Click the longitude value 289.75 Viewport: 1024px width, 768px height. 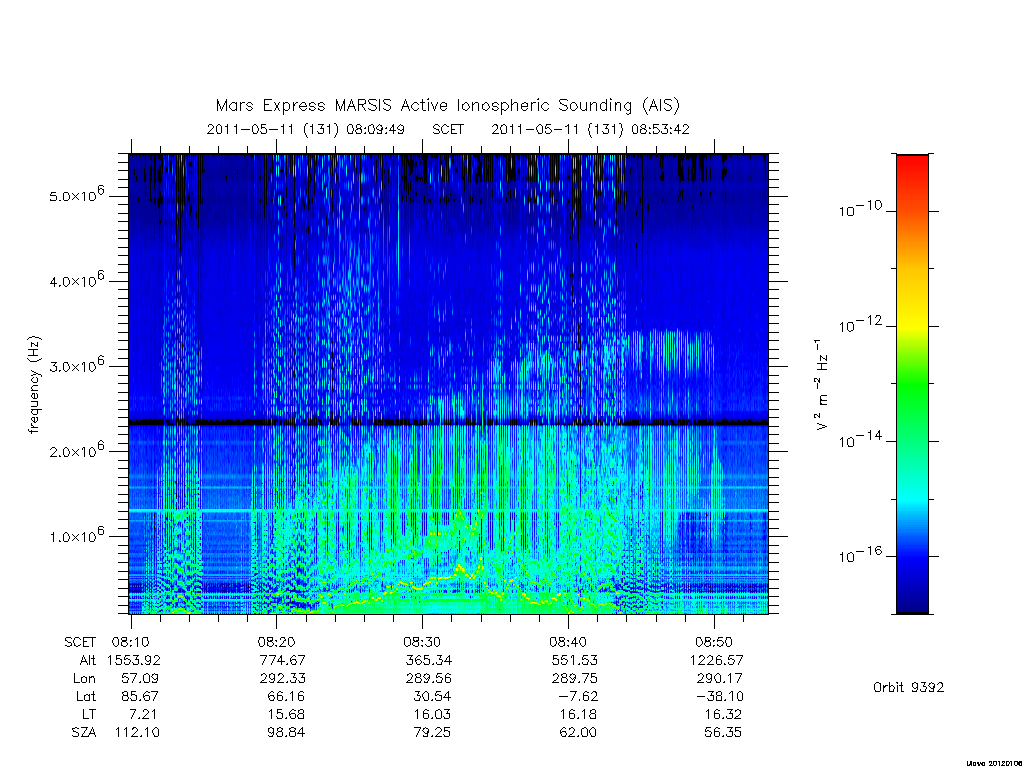click(x=575, y=679)
